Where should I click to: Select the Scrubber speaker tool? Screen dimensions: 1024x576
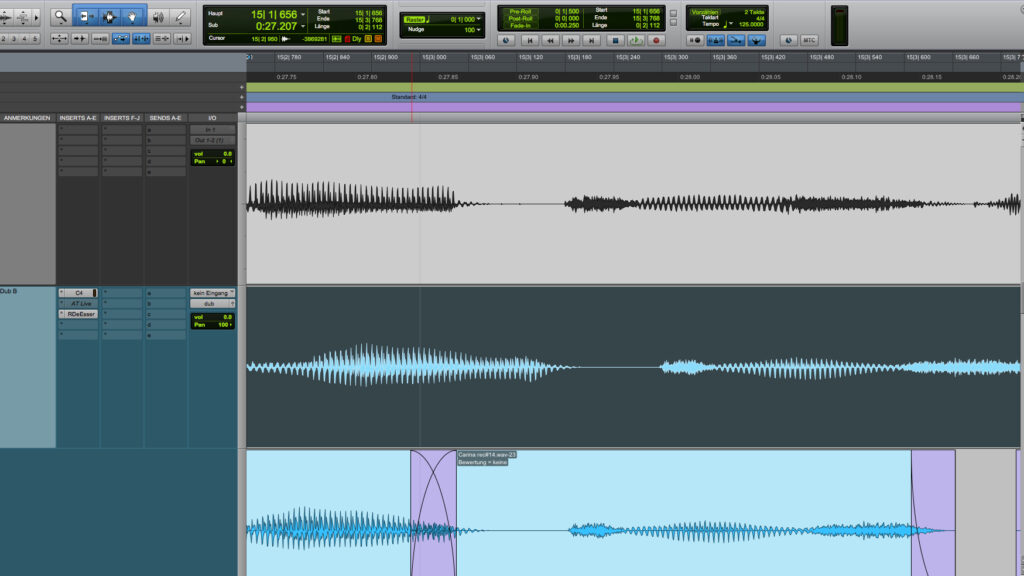tap(157, 16)
